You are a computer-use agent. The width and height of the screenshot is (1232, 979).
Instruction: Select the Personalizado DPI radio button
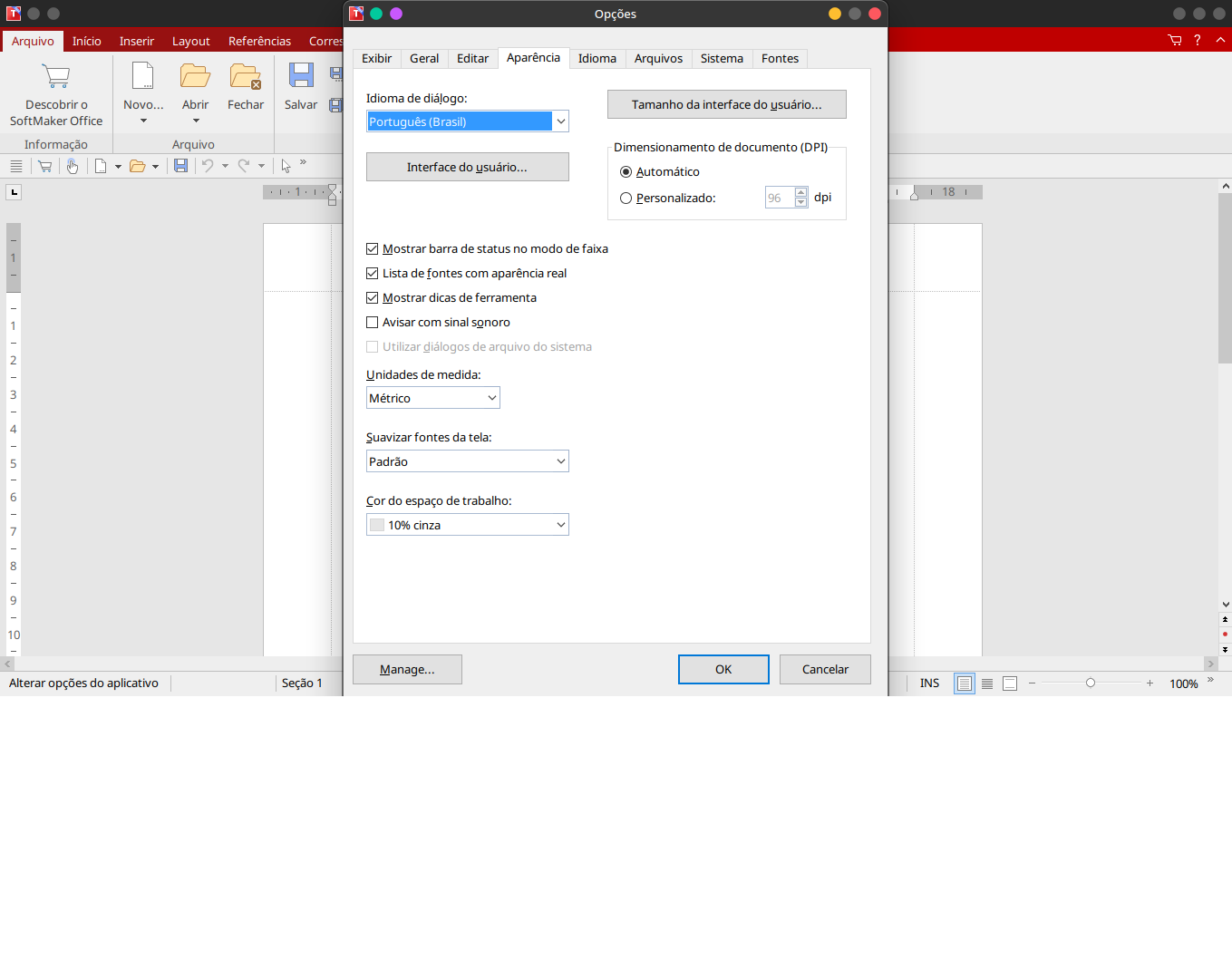pos(626,199)
